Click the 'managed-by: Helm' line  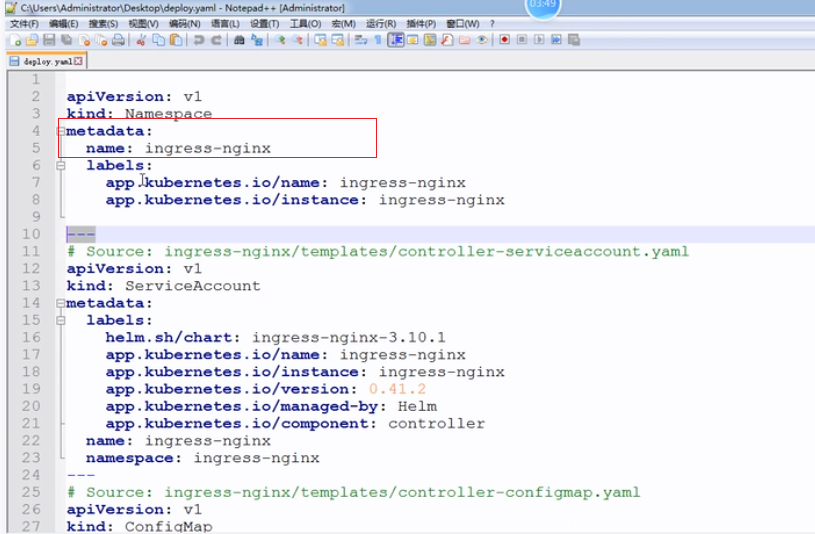tap(271, 407)
